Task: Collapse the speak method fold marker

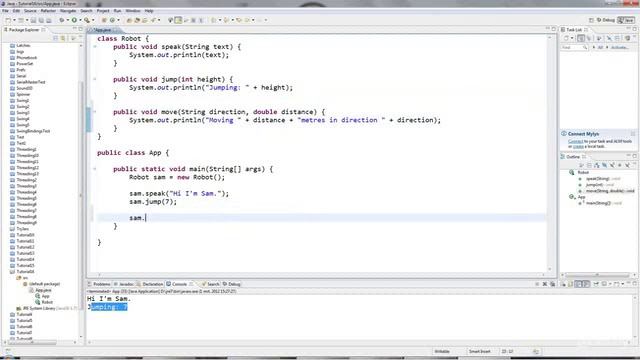Action: coord(95,47)
